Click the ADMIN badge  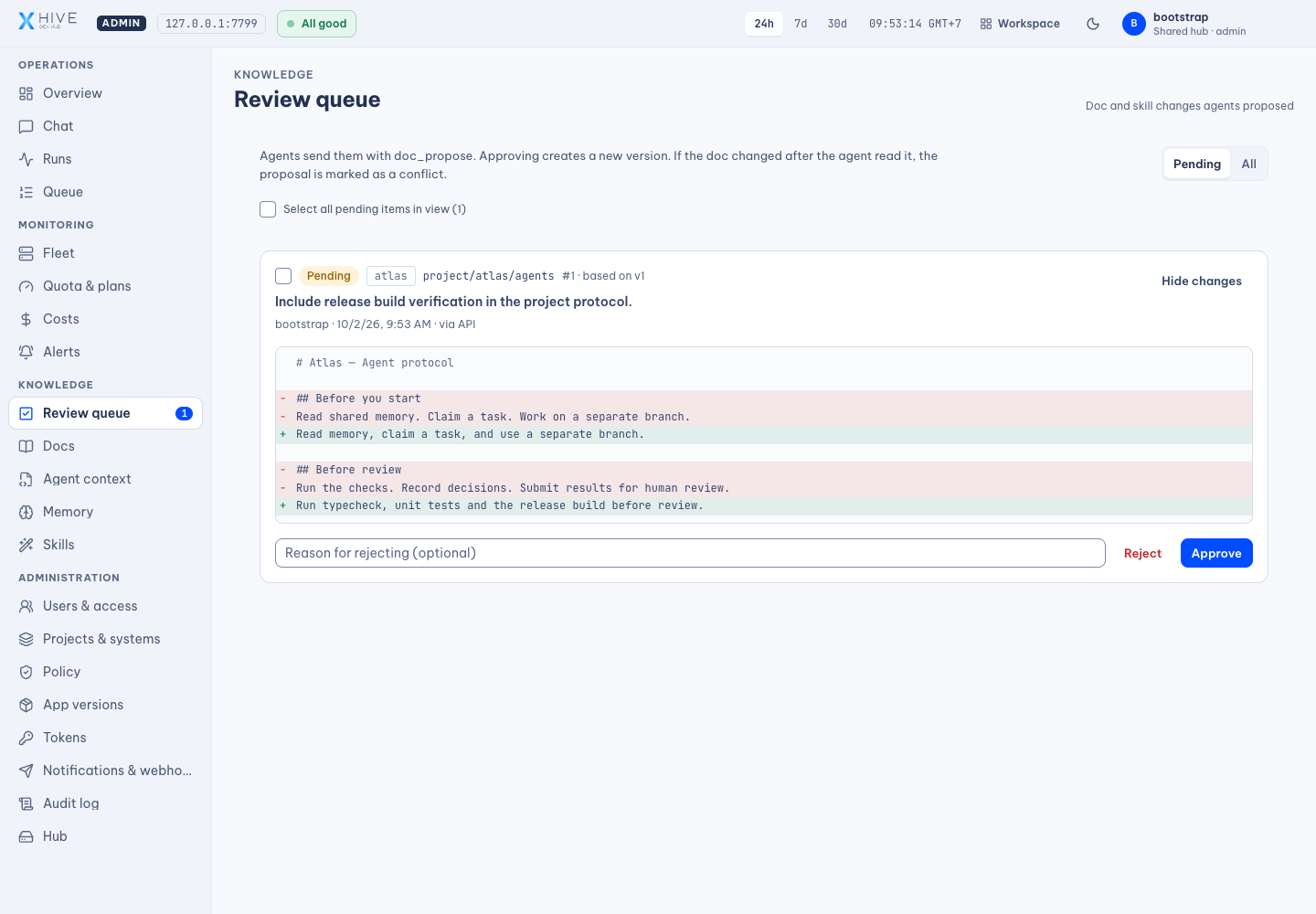122,23
